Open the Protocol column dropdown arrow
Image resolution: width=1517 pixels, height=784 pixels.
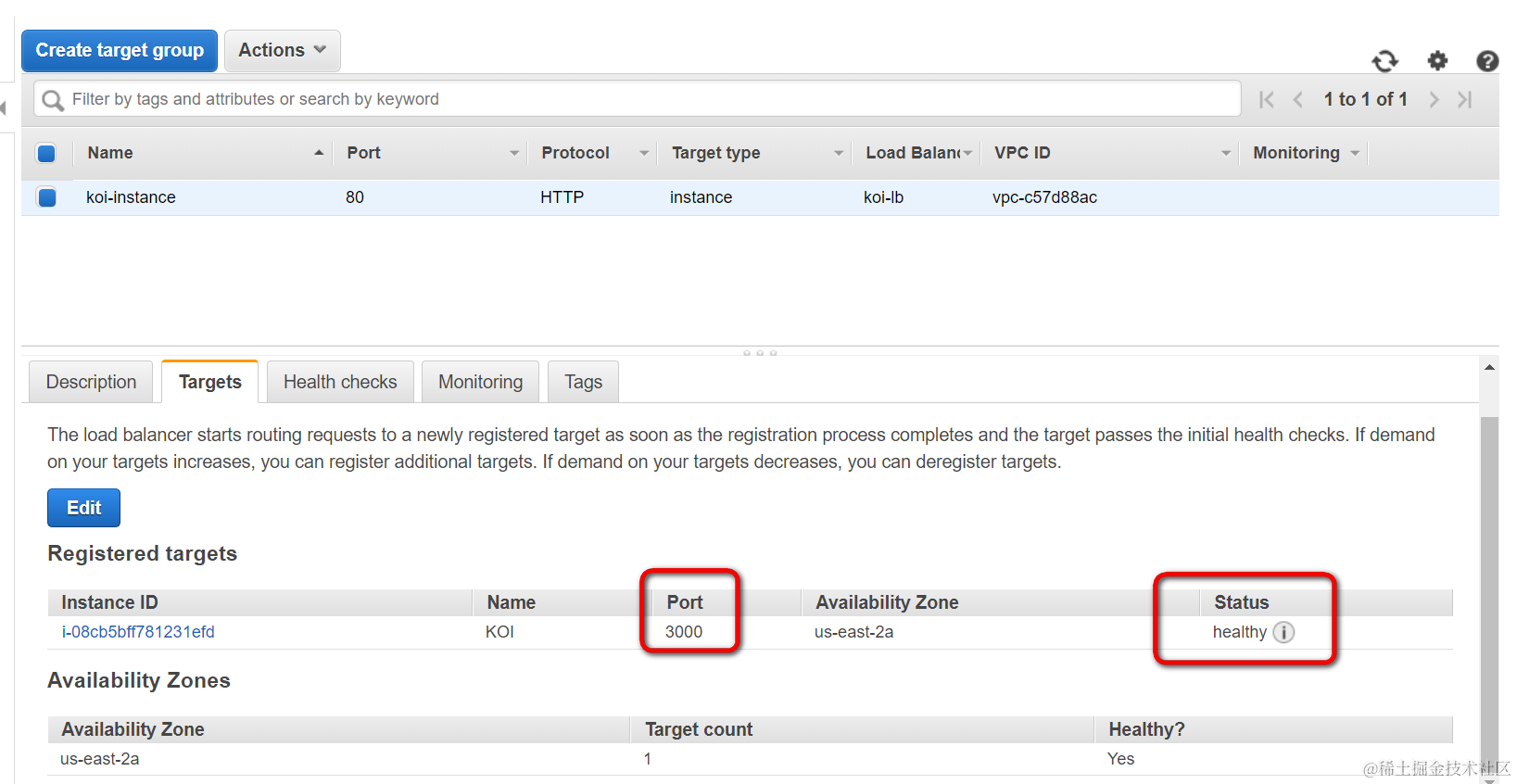pyautogui.click(x=644, y=153)
